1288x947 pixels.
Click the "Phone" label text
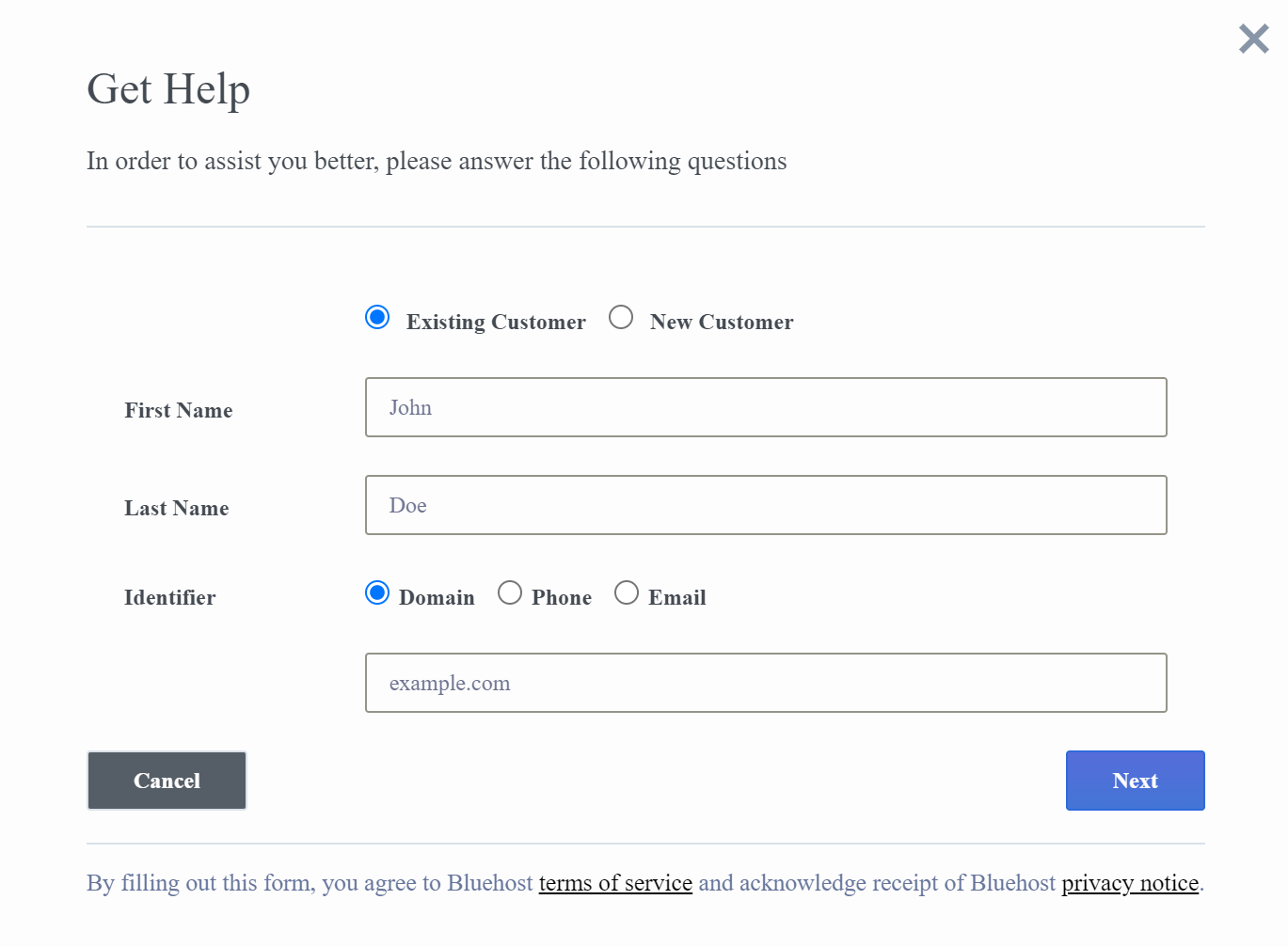click(x=562, y=598)
